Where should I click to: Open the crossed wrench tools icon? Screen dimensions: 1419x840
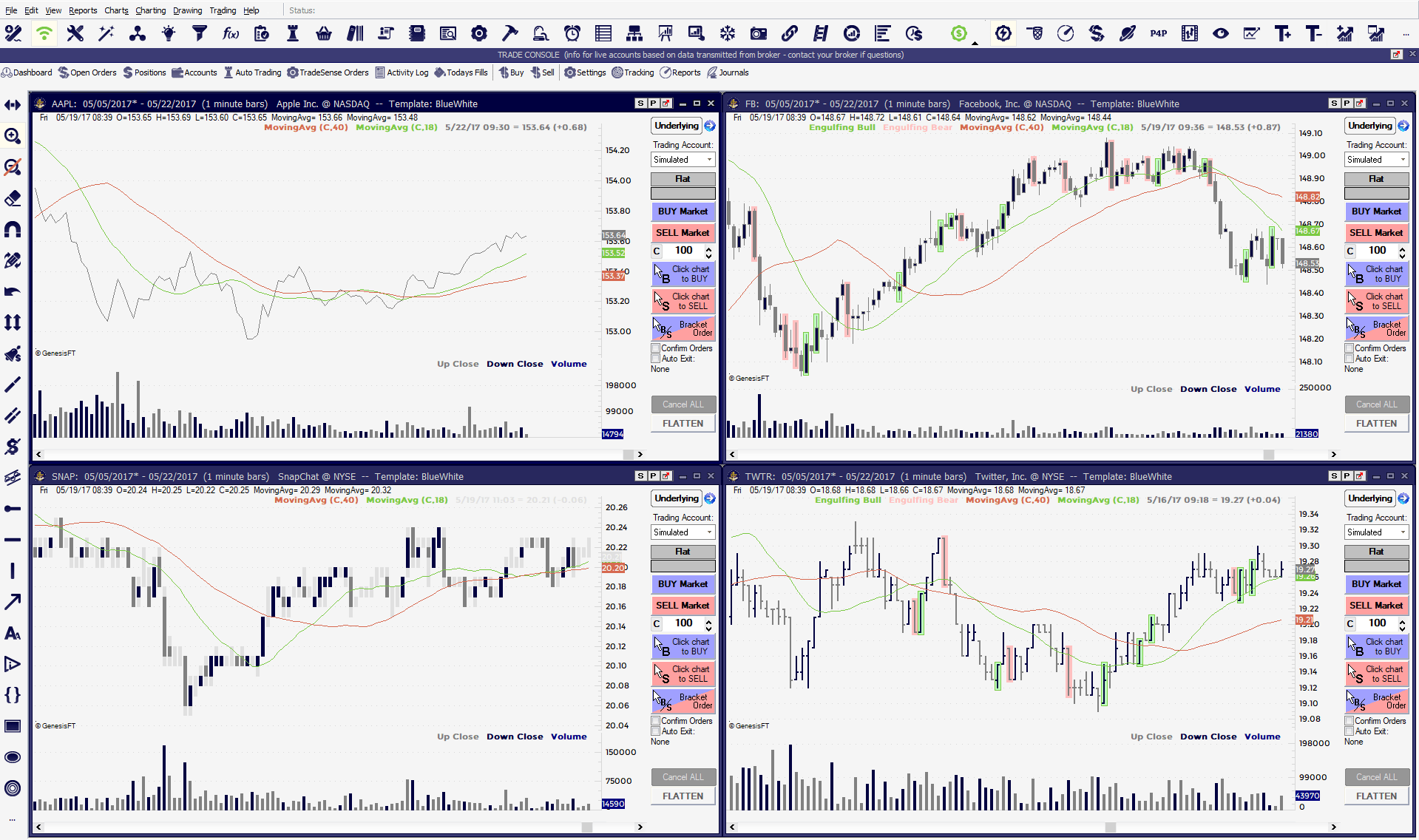click(x=75, y=33)
